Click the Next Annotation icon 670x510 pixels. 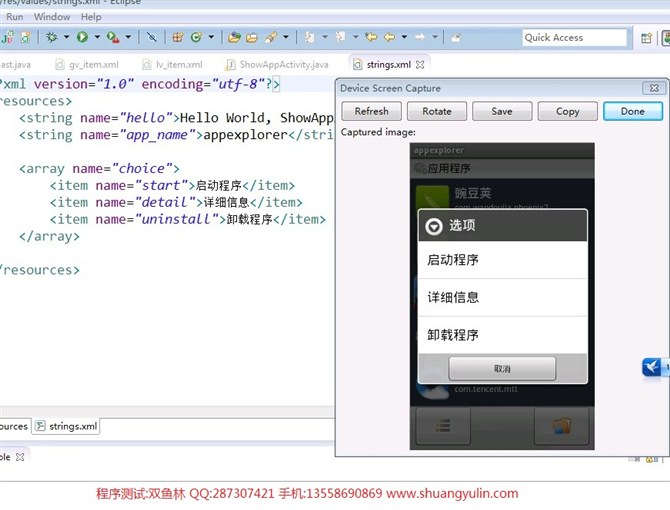309,37
